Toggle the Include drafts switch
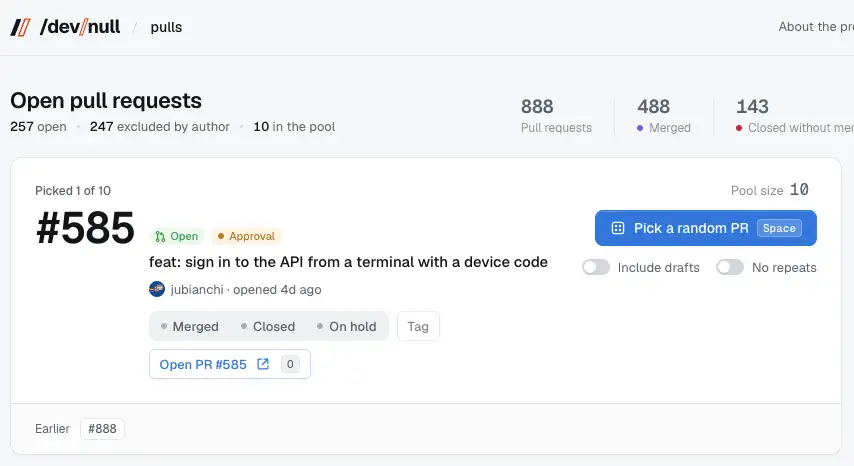The height and width of the screenshot is (466, 854). (596, 267)
